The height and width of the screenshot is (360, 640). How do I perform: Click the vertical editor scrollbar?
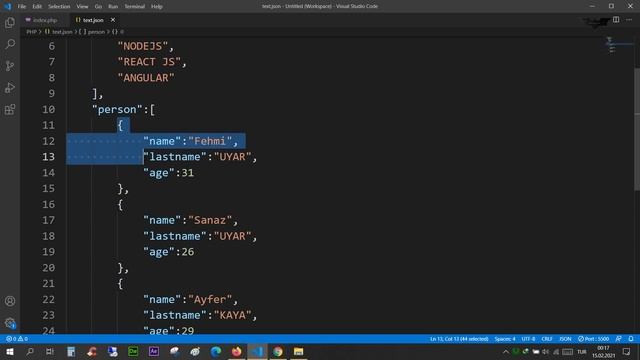(637, 129)
